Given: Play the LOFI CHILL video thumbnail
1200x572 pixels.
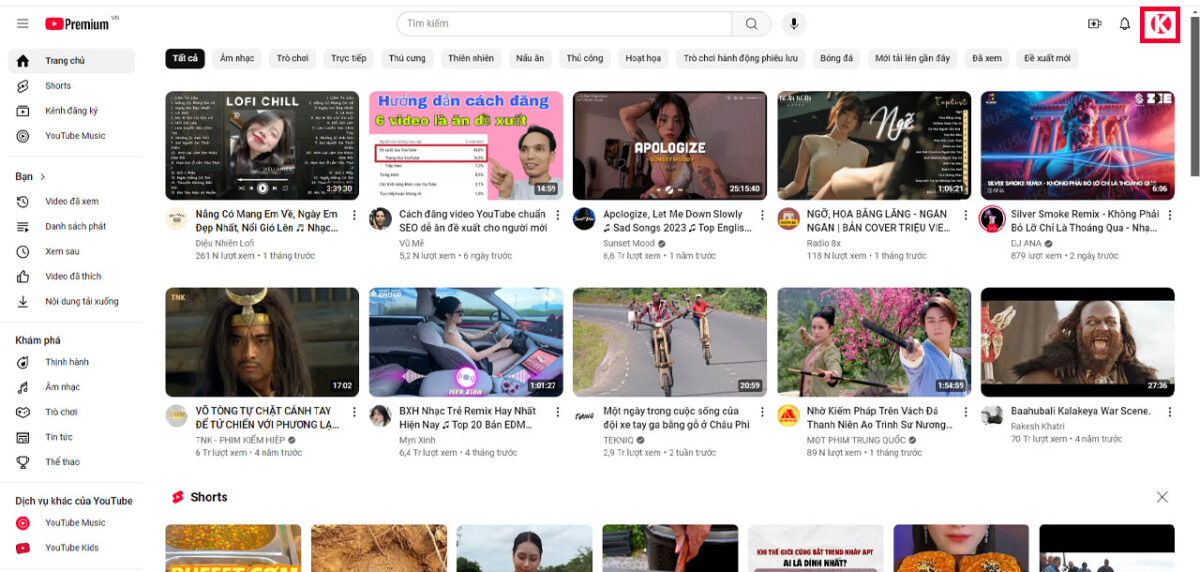Looking at the screenshot, I should (262, 146).
